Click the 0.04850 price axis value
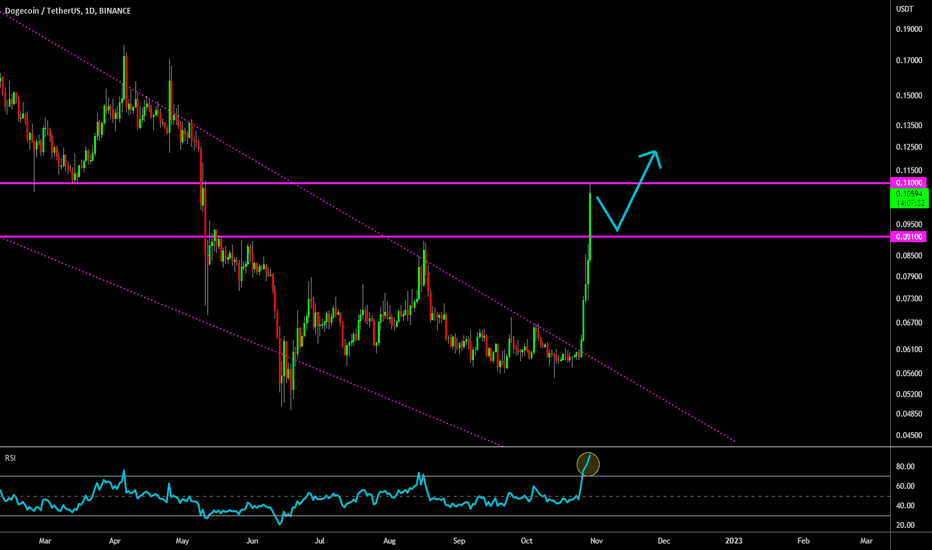Screen dimensions: 932x550 pos(909,414)
